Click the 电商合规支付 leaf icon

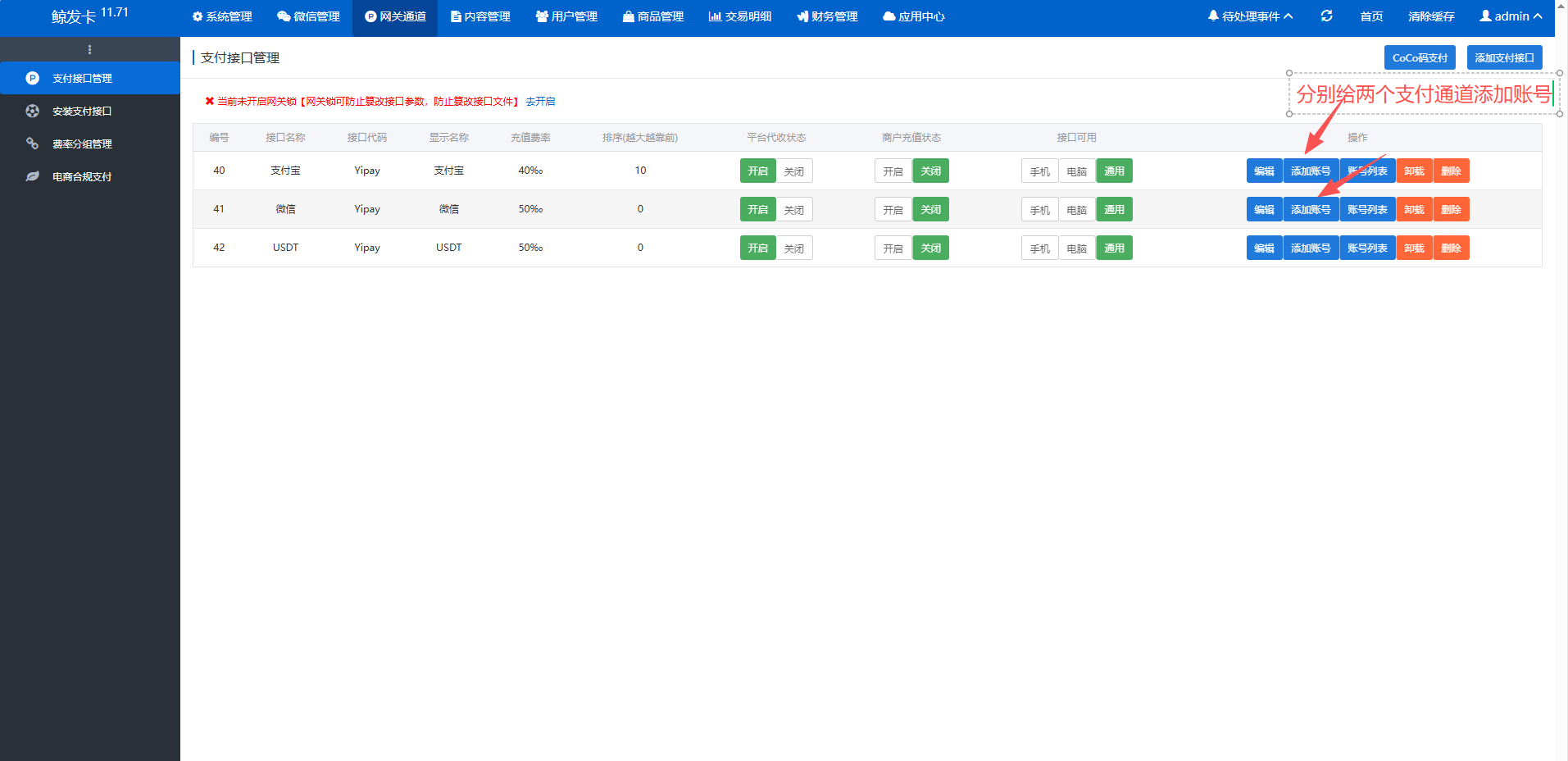pos(33,176)
